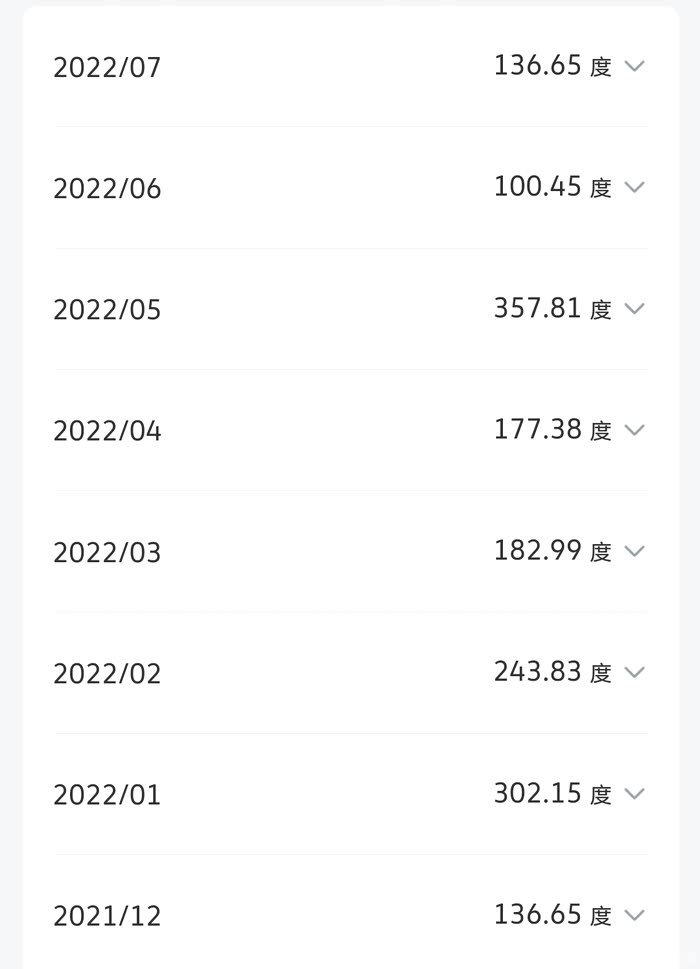Expand the arrow next to 177.38 度
Image resolution: width=700 pixels, height=969 pixels.
(634, 430)
